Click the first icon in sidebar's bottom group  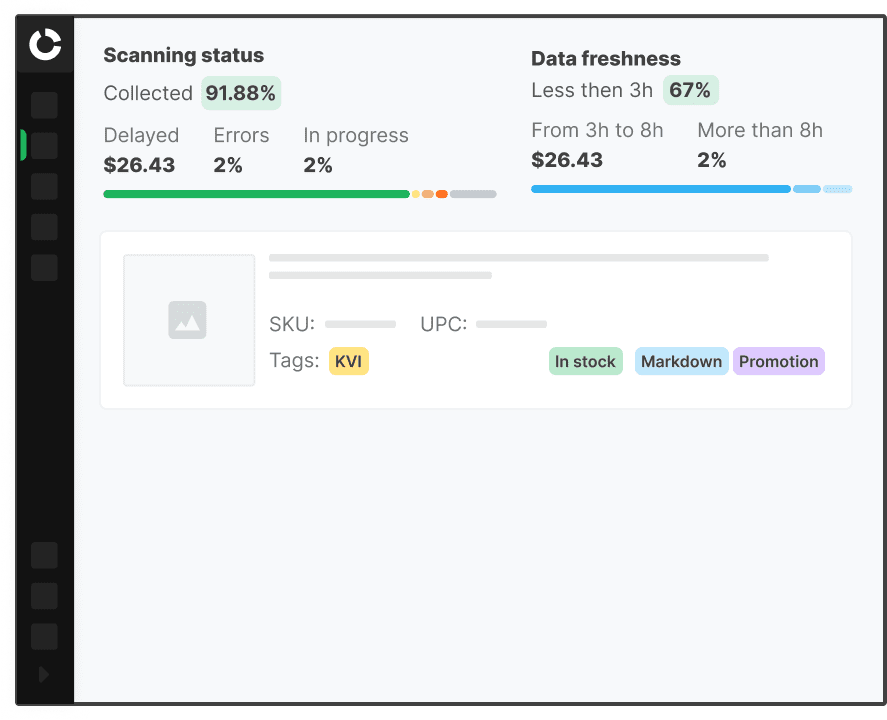point(44,555)
